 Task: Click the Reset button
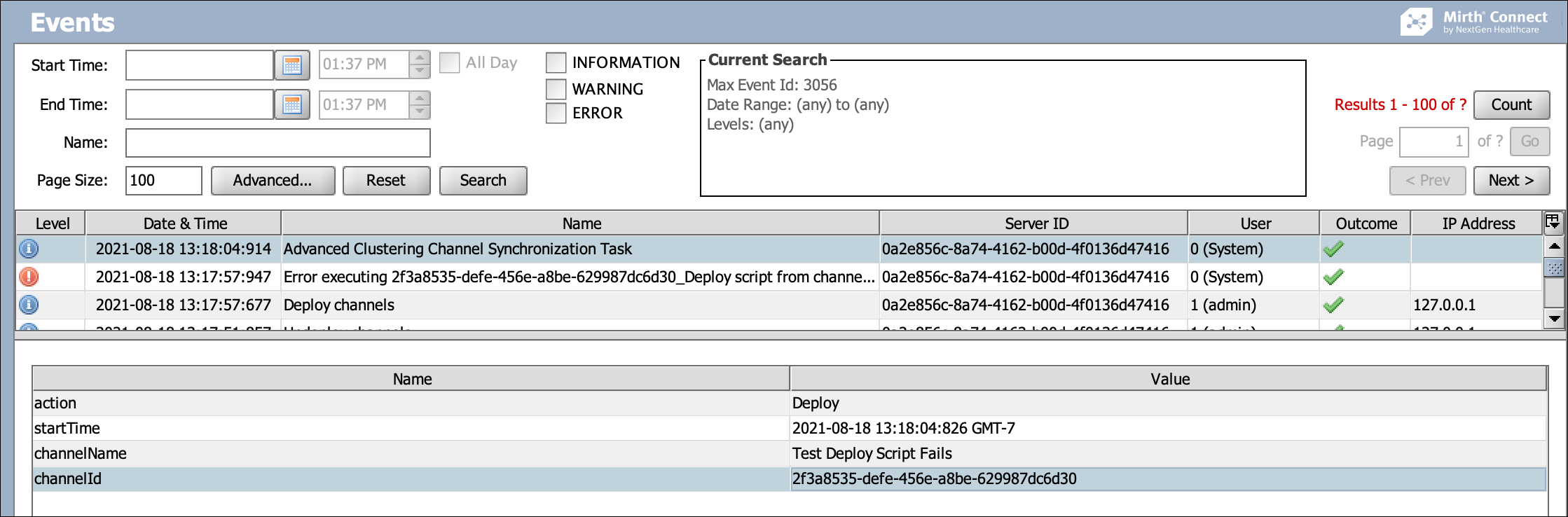point(386,180)
